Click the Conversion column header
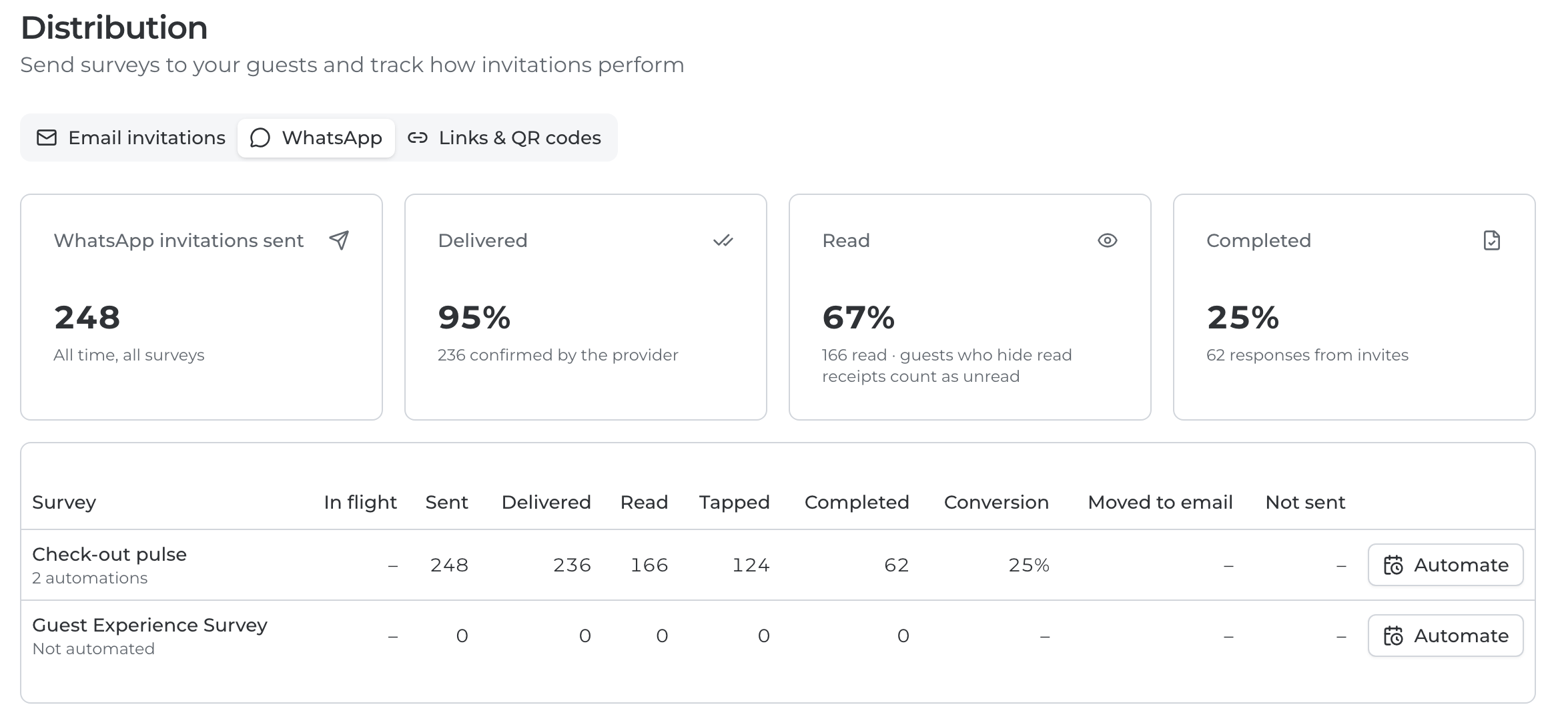The height and width of the screenshot is (721, 1568). click(996, 502)
